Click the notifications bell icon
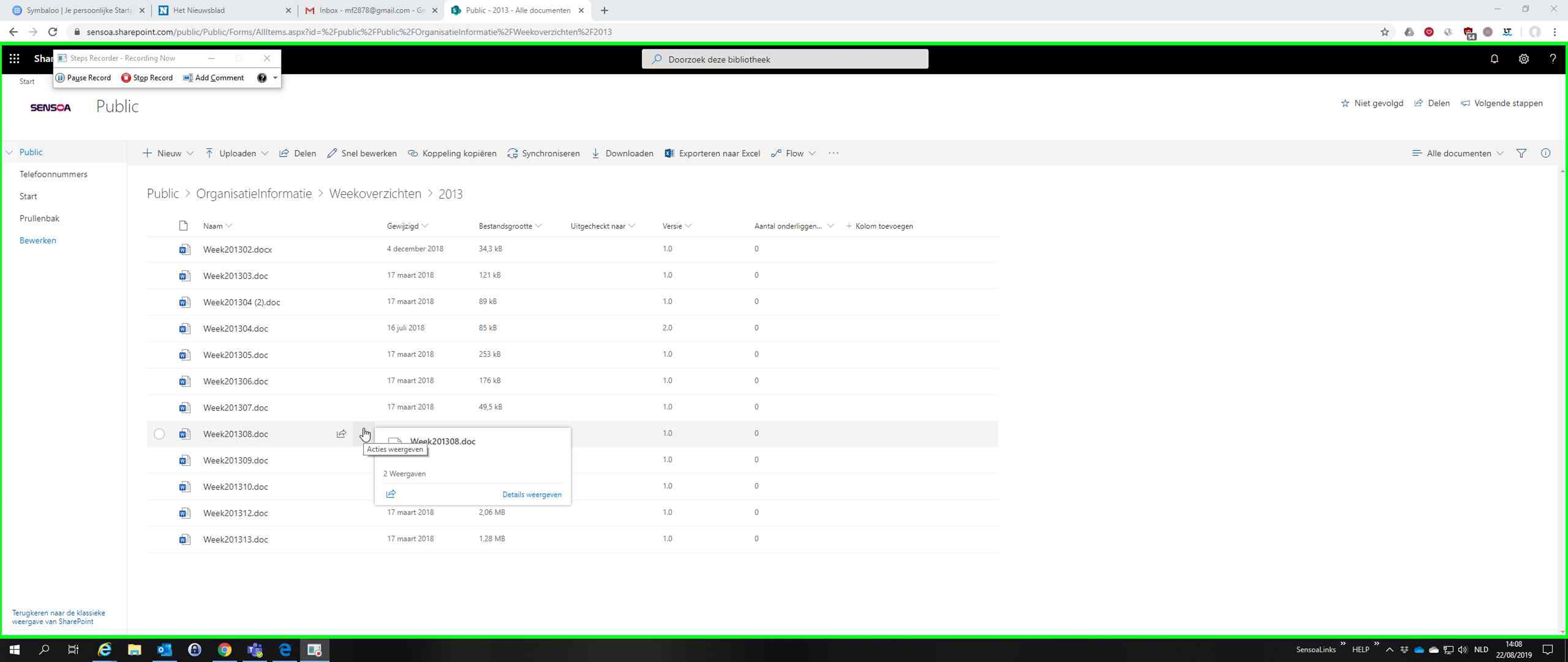The image size is (1568, 662). [x=1494, y=59]
